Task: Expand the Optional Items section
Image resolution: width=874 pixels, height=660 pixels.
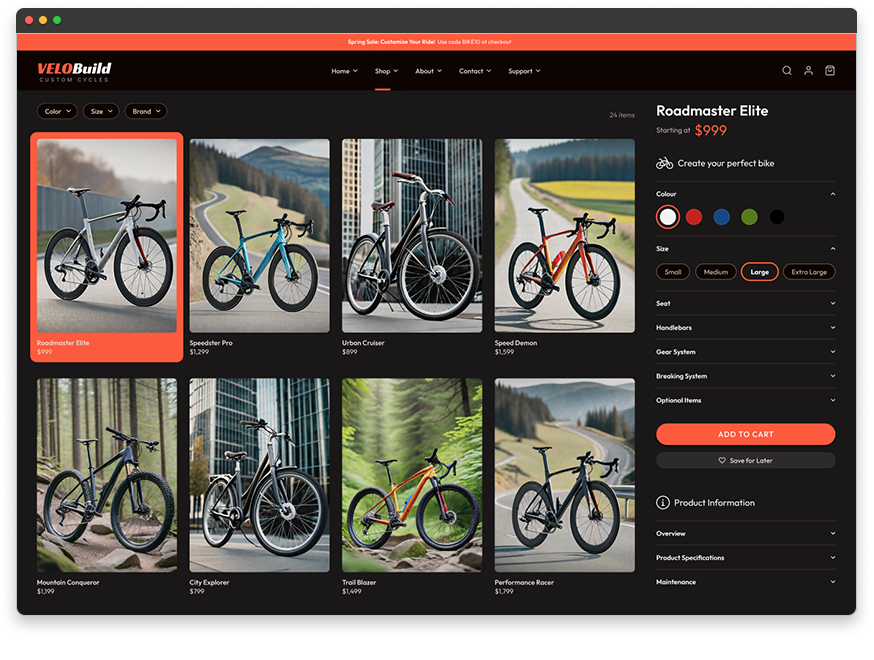Action: pos(745,400)
